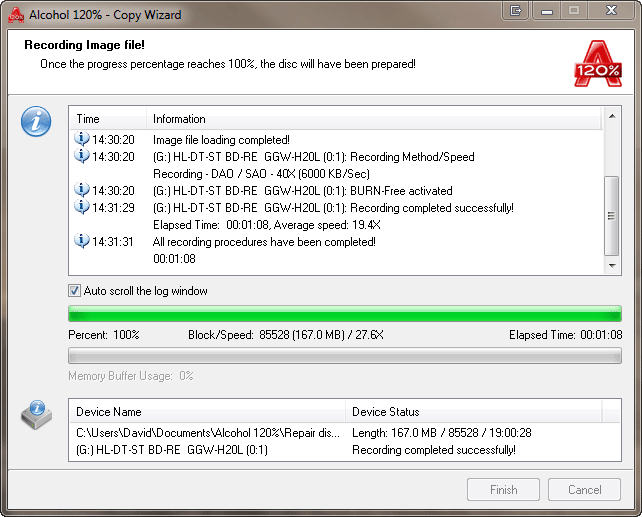Click the 'Recording Image file!' heading
Viewport: 642px width, 517px height.
(84, 45)
